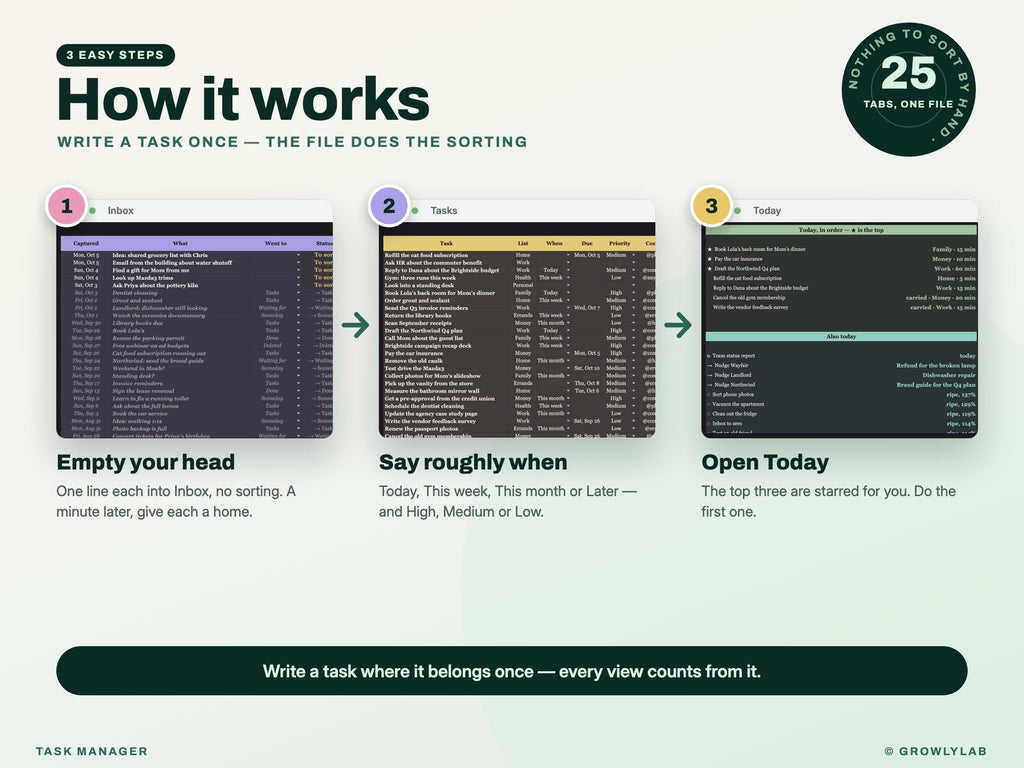Click the 'Say roughly when' heading
This screenshot has width=1024, height=768.
(x=473, y=462)
